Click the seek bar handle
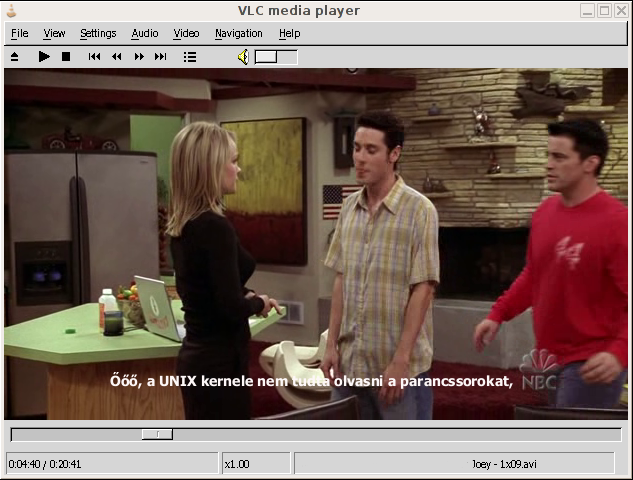Screen dimensions: 633x480 tap(157, 434)
